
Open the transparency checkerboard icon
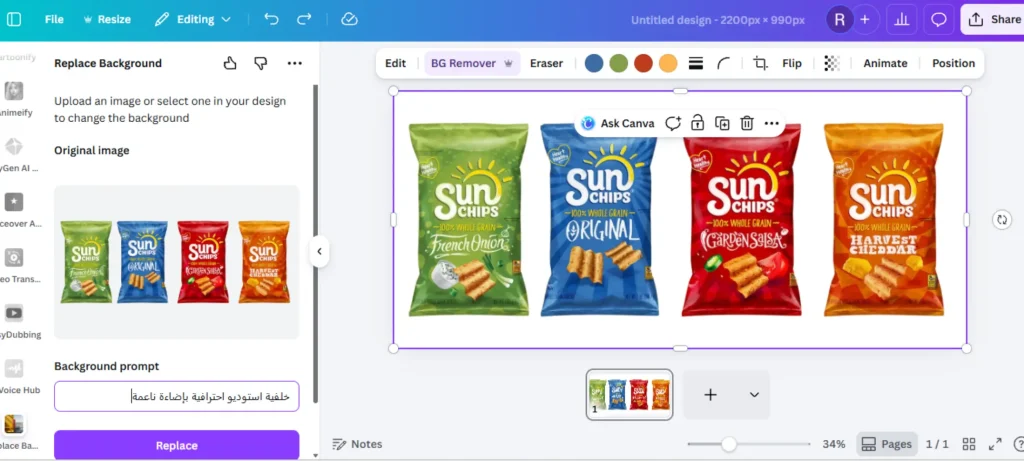pos(831,63)
